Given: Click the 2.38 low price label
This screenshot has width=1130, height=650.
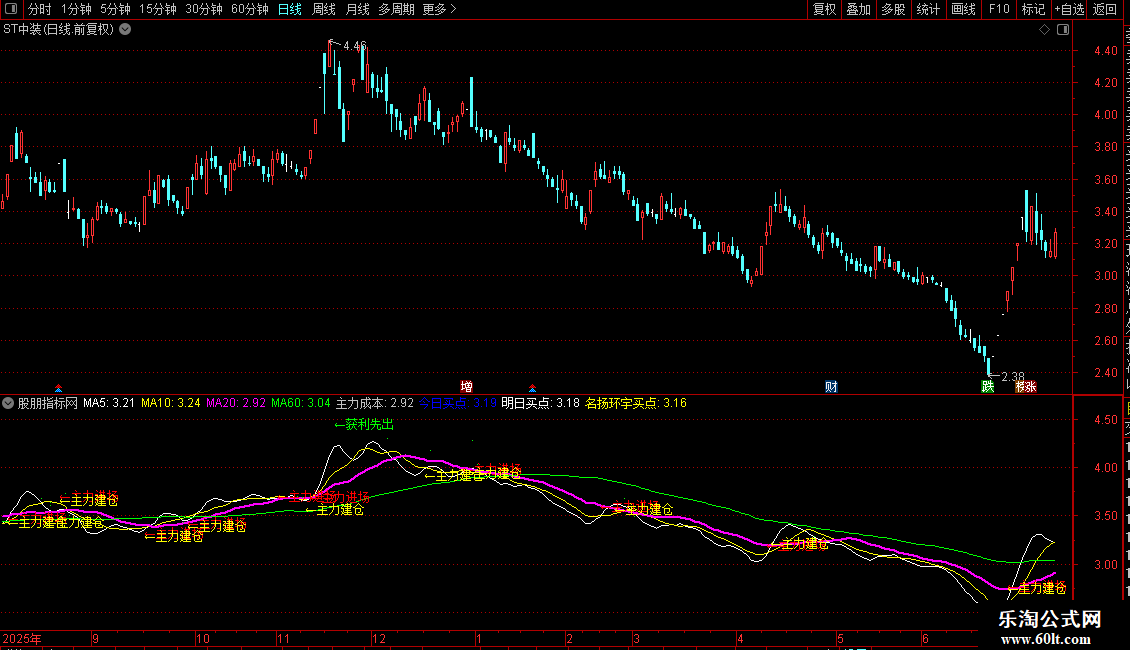Looking at the screenshot, I should 1013,377.
